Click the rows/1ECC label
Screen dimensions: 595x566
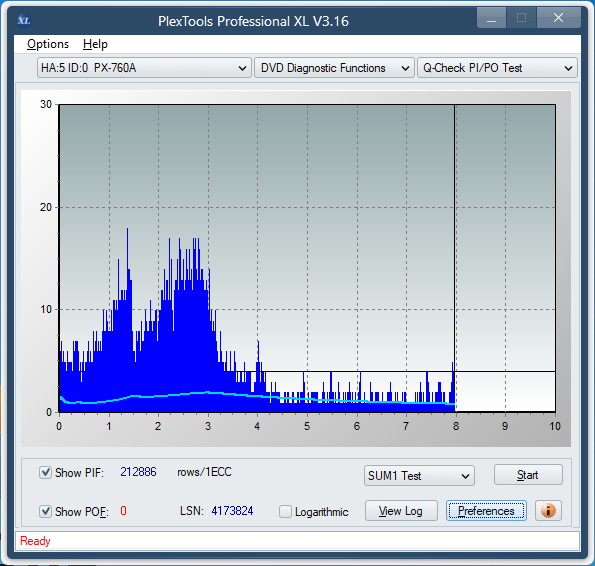click(x=204, y=472)
